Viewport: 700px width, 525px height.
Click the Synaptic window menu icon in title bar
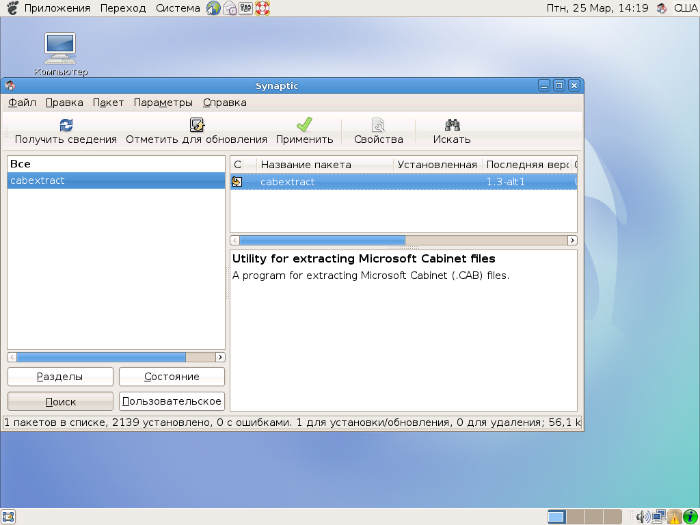click(x=10, y=85)
